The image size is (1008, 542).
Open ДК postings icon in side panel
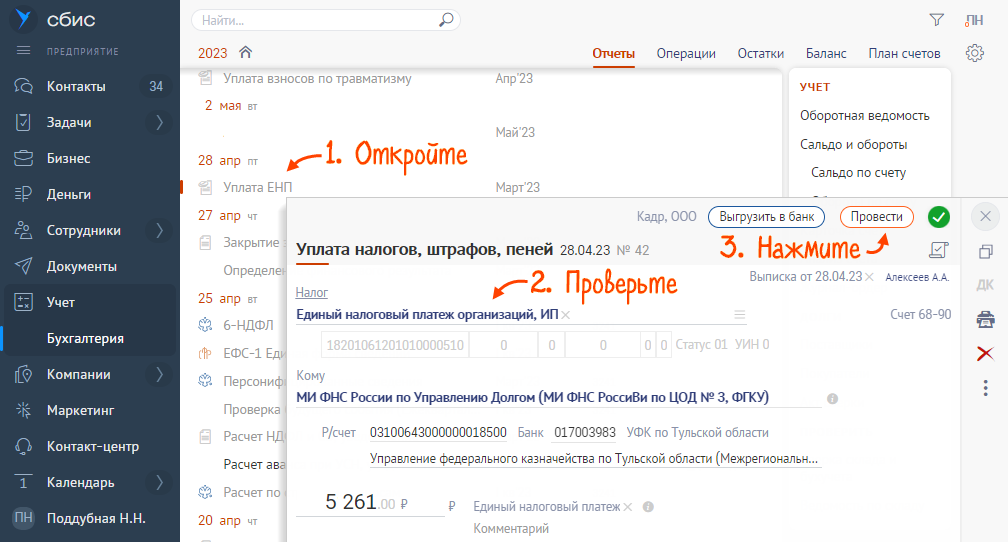[985, 285]
